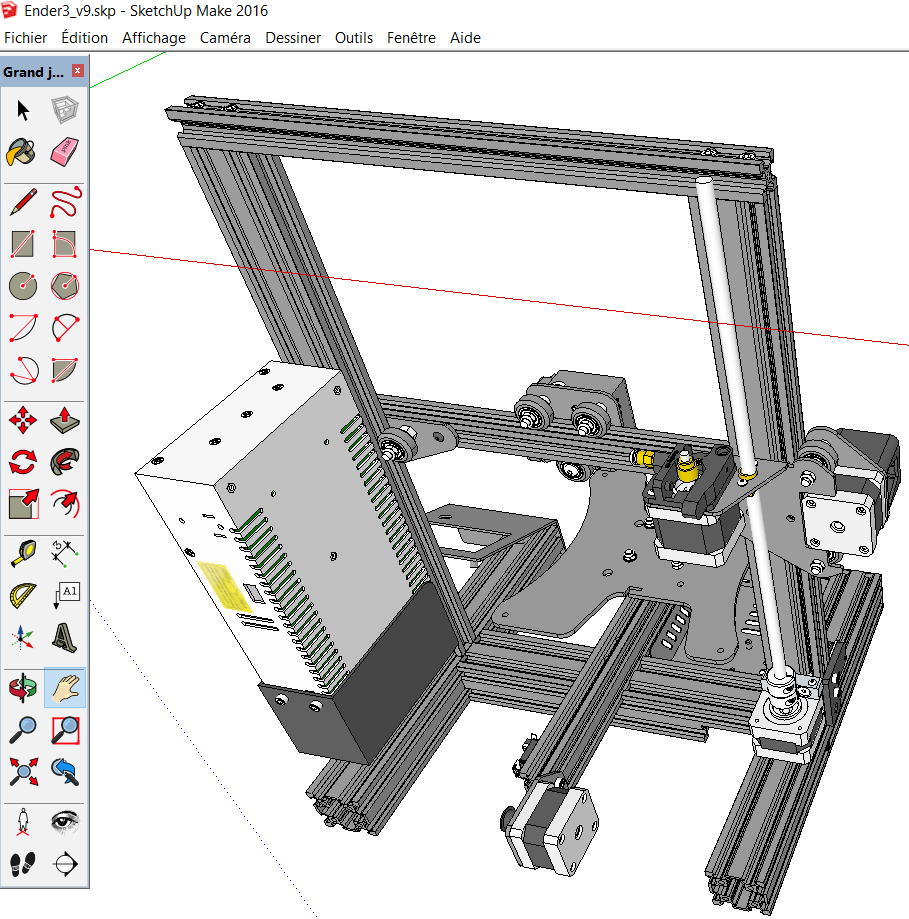The height and width of the screenshot is (919, 909).
Task: Select the Freehand drawing tool
Action: pyautogui.click(x=65, y=202)
